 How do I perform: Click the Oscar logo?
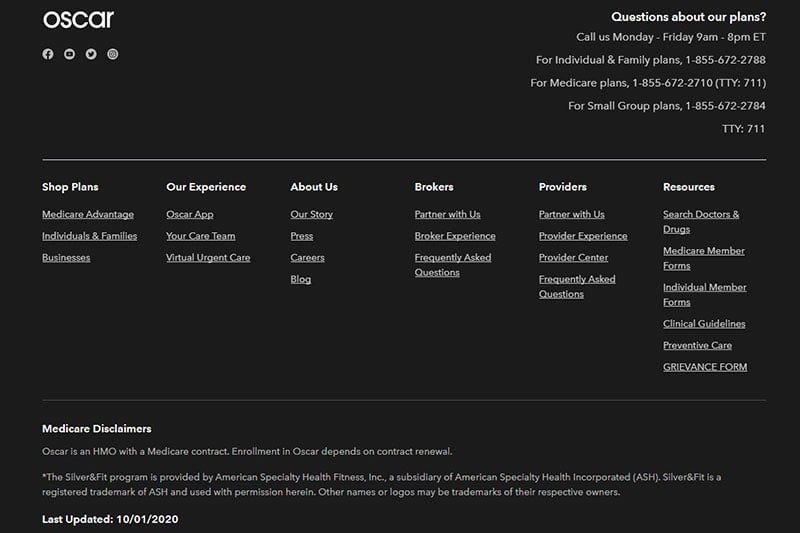click(78, 20)
